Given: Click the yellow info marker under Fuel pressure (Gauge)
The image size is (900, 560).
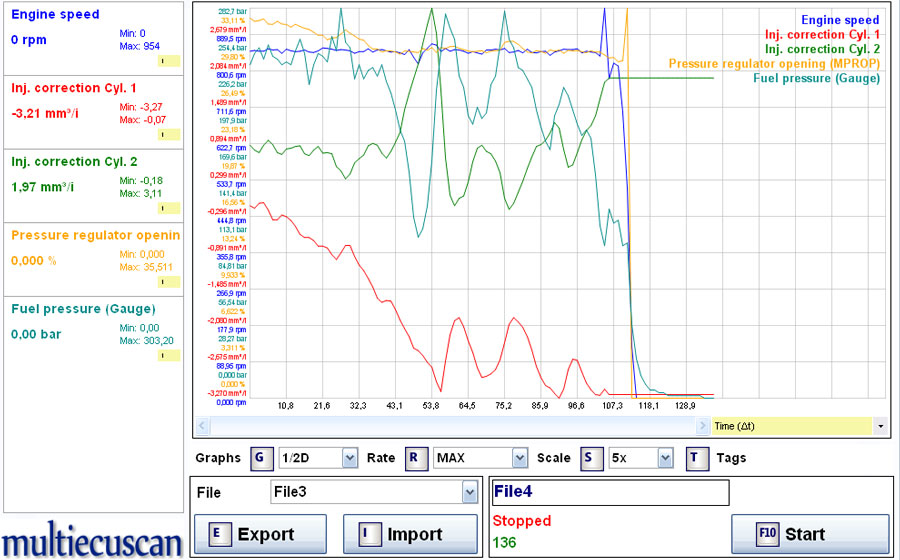Looking at the screenshot, I should pyautogui.click(x=169, y=355).
